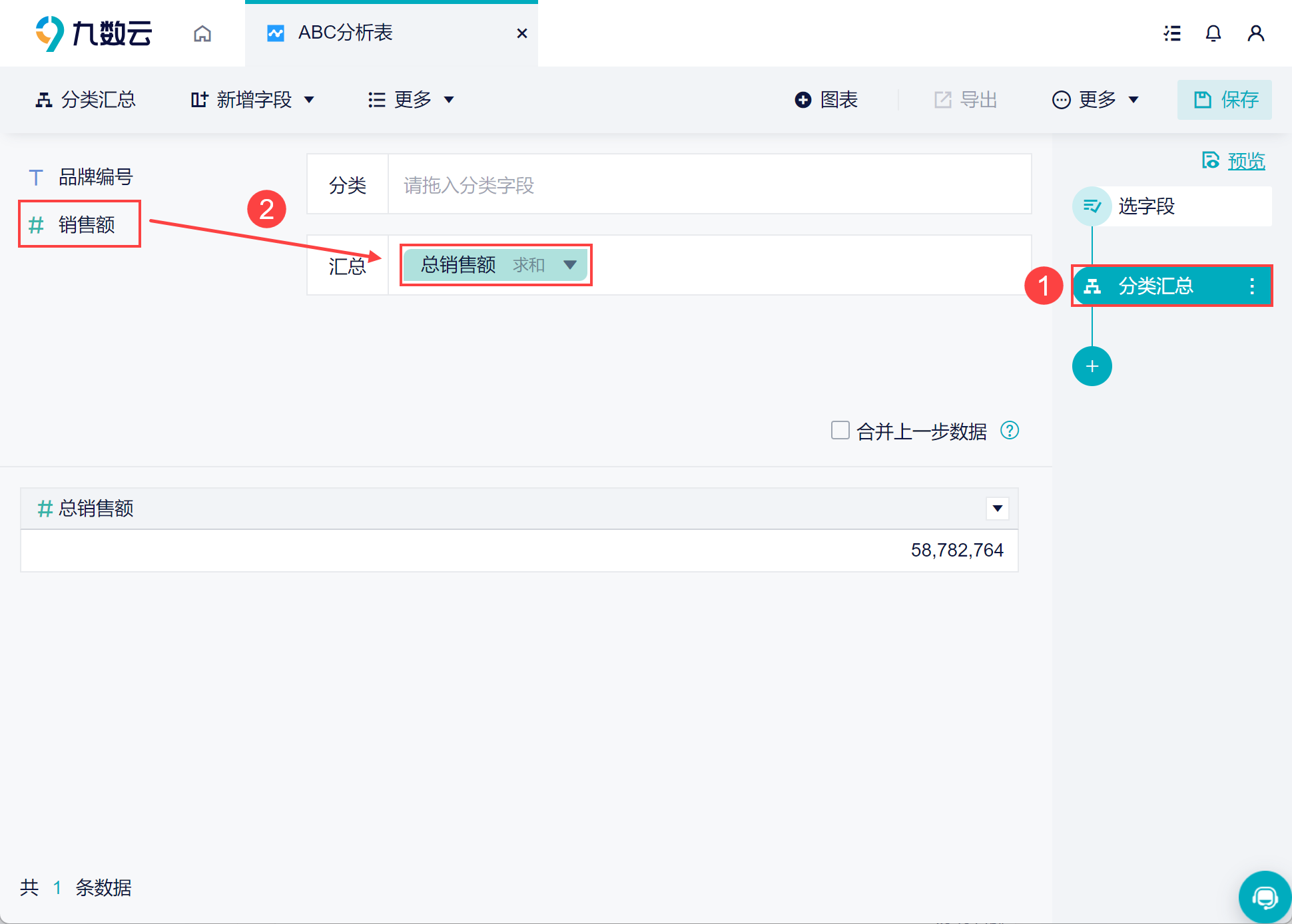This screenshot has height=924, width=1292.
Task: Click the 分类汇总 toolbar button
Action: click(85, 100)
